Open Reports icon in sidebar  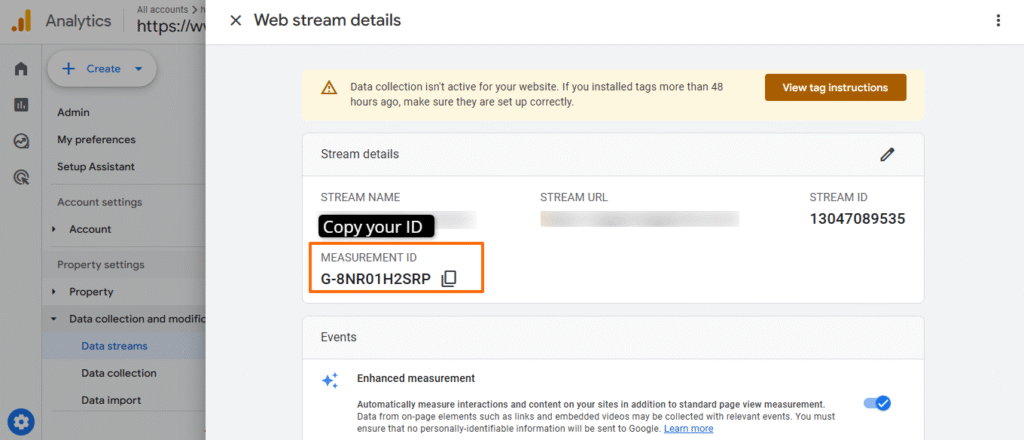tap(21, 105)
